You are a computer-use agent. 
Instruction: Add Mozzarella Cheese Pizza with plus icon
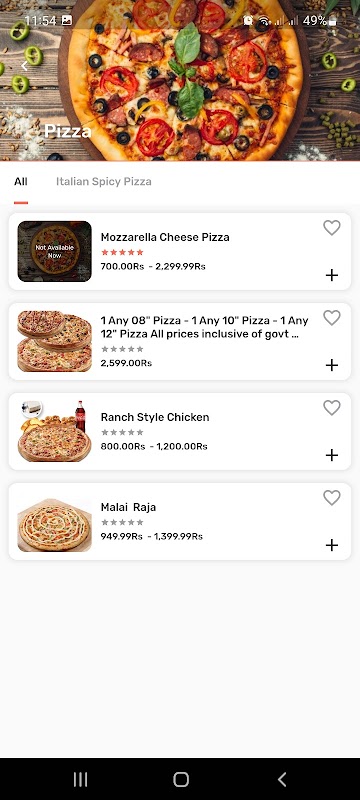click(332, 276)
